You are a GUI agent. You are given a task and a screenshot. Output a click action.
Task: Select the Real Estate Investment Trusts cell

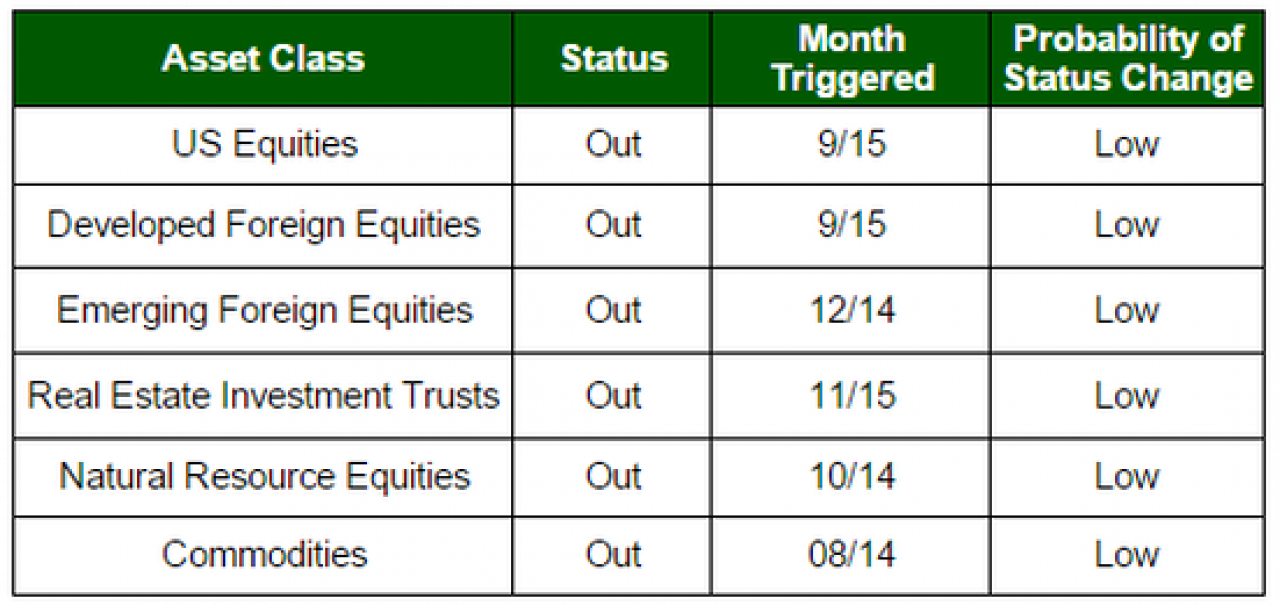[263, 395]
